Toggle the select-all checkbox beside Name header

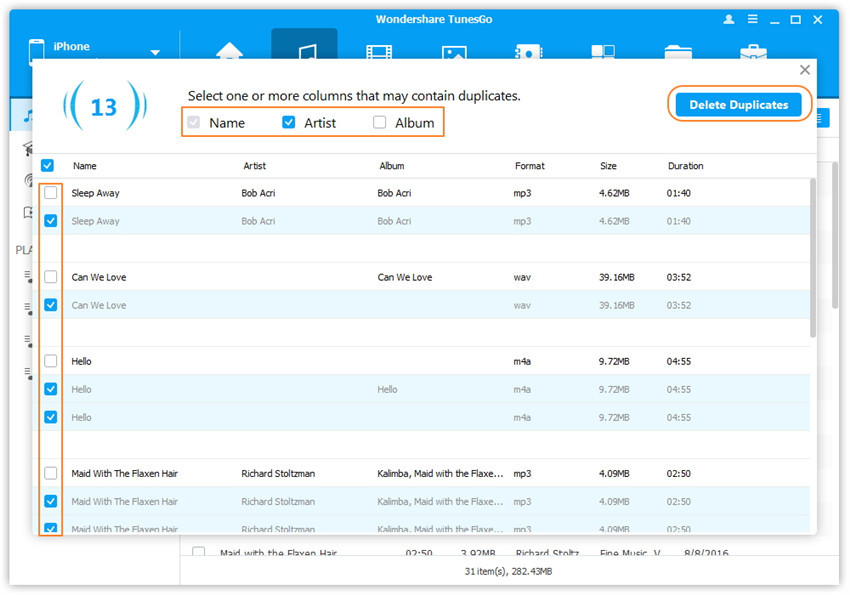48,166
